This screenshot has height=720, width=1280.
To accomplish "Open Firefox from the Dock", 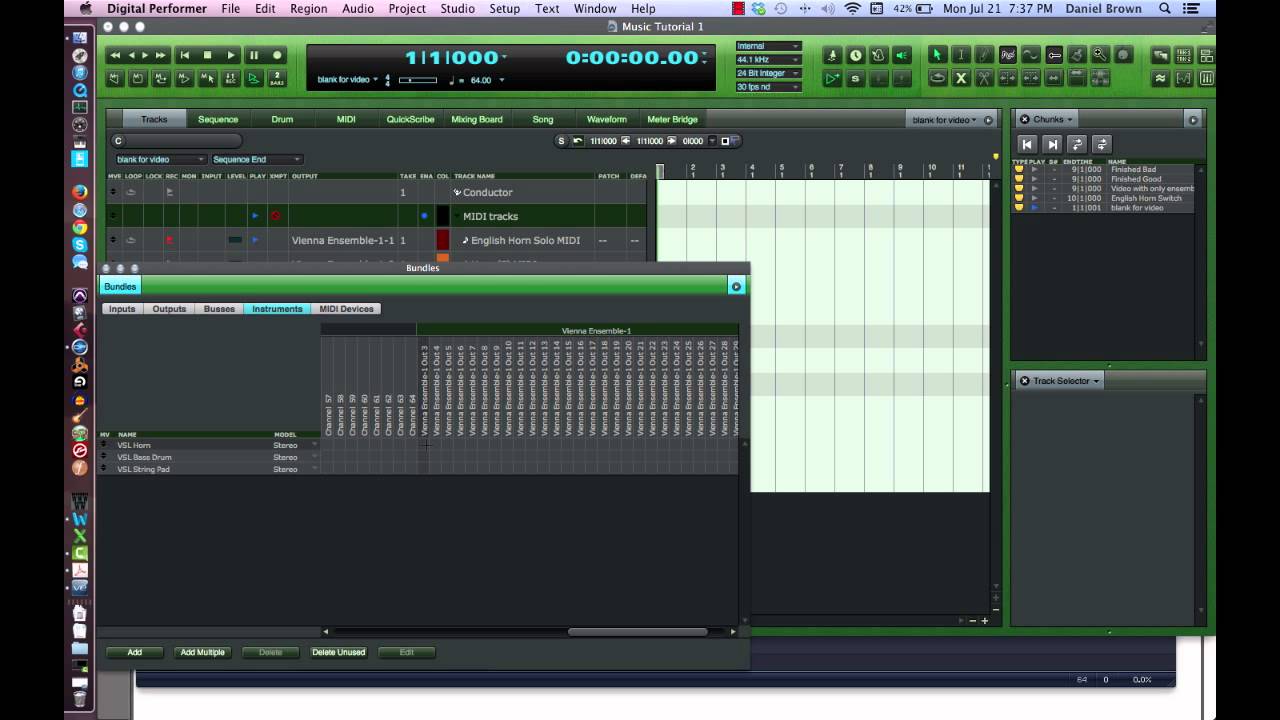I will 80,192.
